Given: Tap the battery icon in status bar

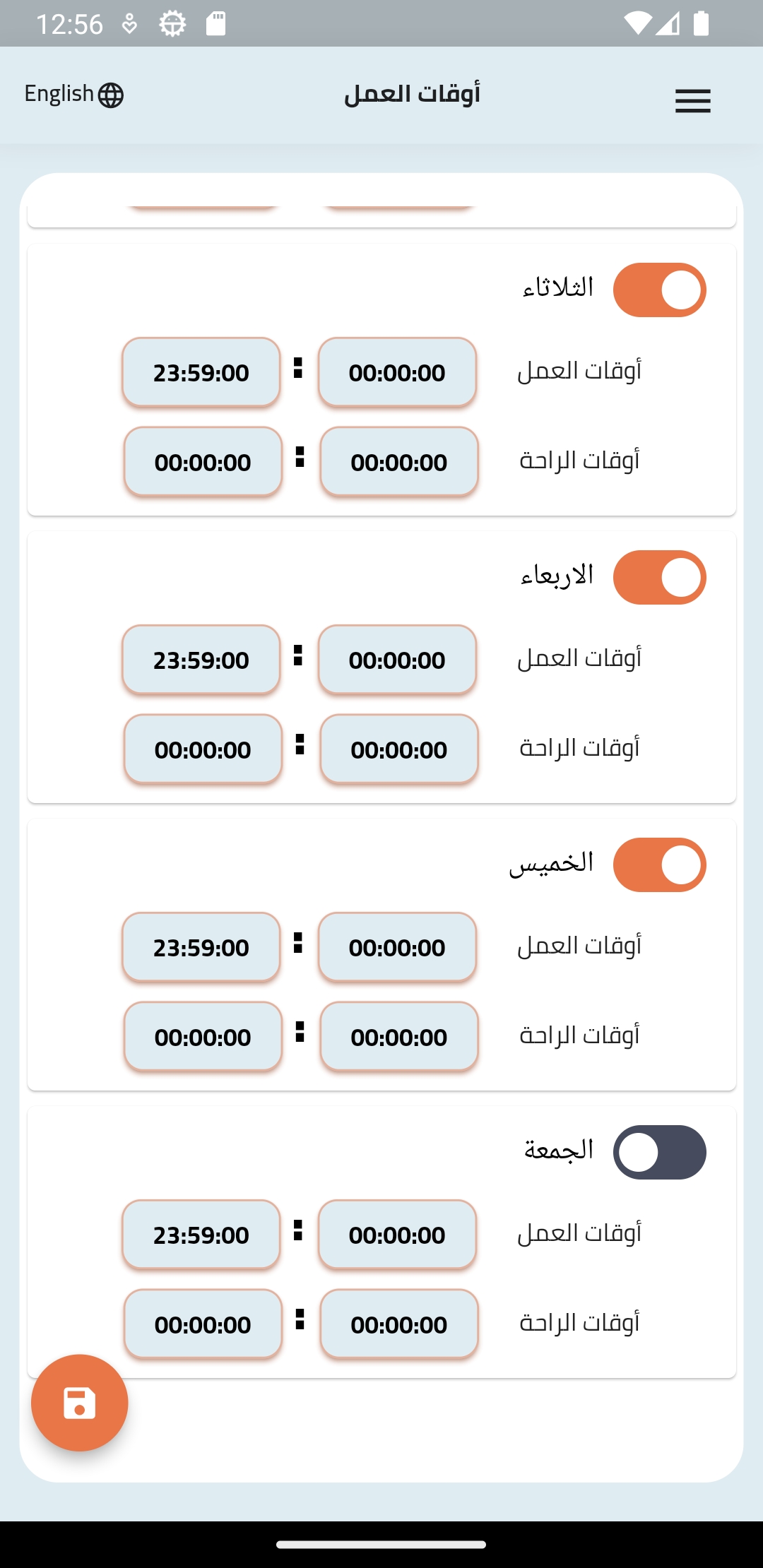Looking at the screenshot, I should [701, 23].
